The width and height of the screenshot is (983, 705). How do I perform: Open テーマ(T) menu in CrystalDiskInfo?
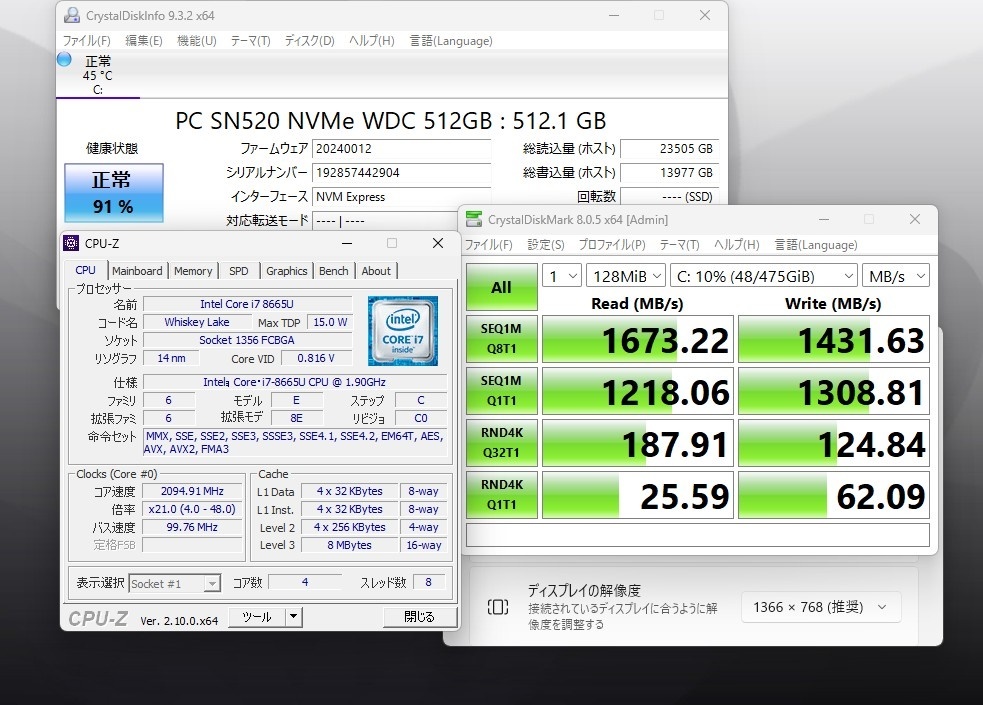click(x=250, y=41)
